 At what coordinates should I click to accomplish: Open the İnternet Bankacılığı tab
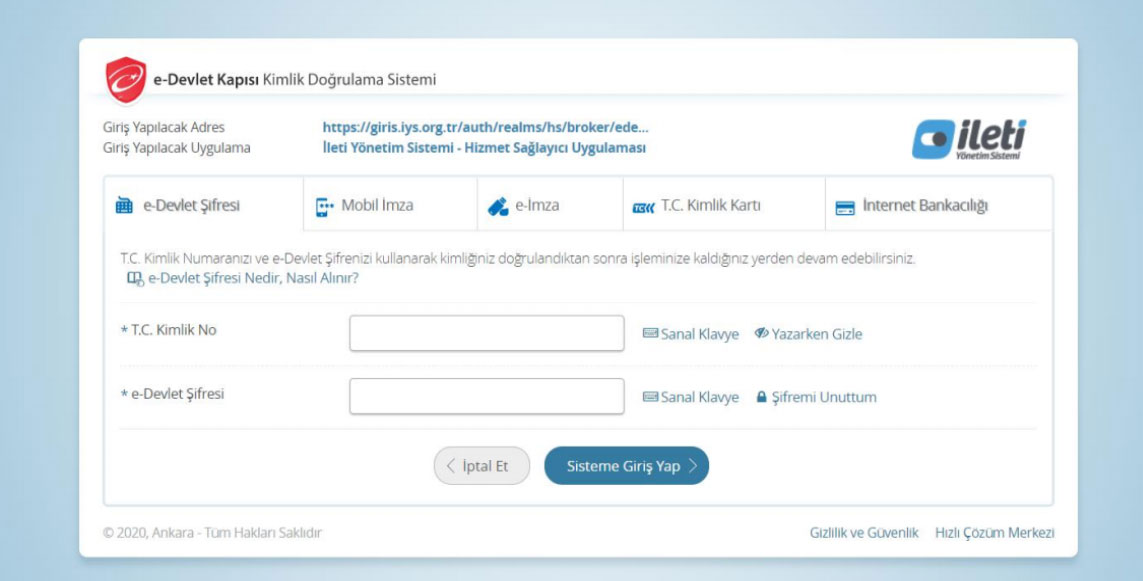coord(939,205)
